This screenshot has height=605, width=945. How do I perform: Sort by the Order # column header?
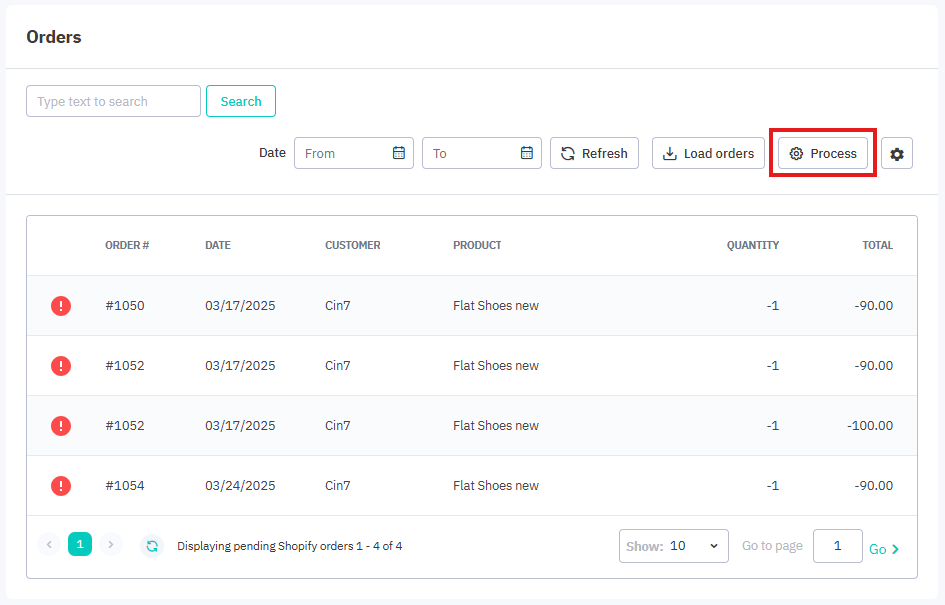click(x=127, y=245)
